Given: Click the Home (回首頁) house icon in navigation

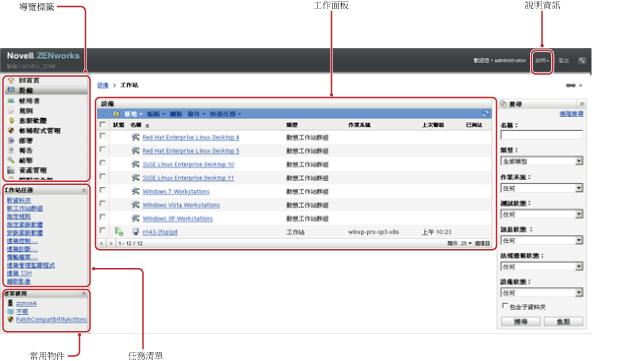Looking at the screenshot, I should coord(11,81).
